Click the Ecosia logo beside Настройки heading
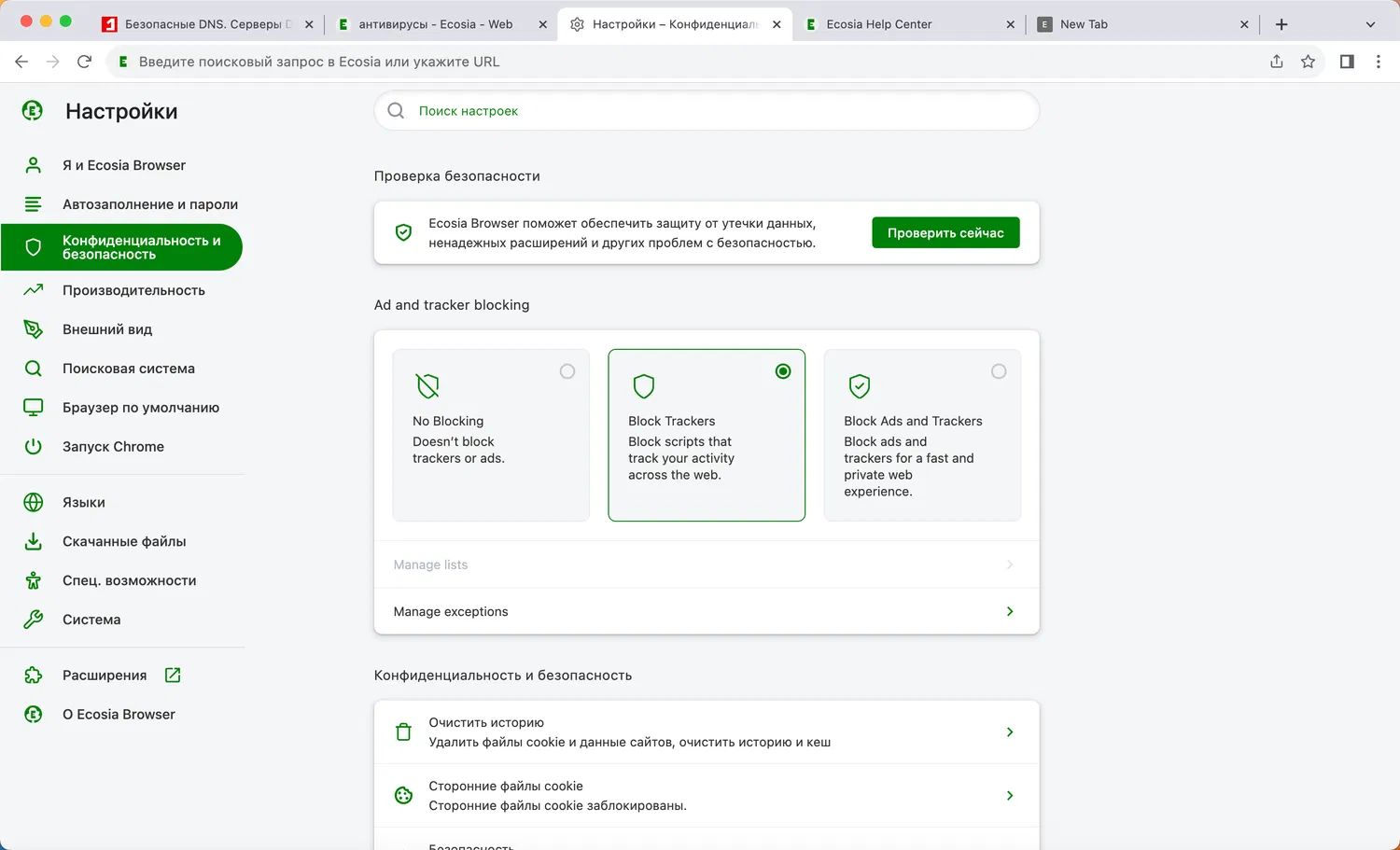The height and width of the screenshot is (850, 1400). coord(33,111)
